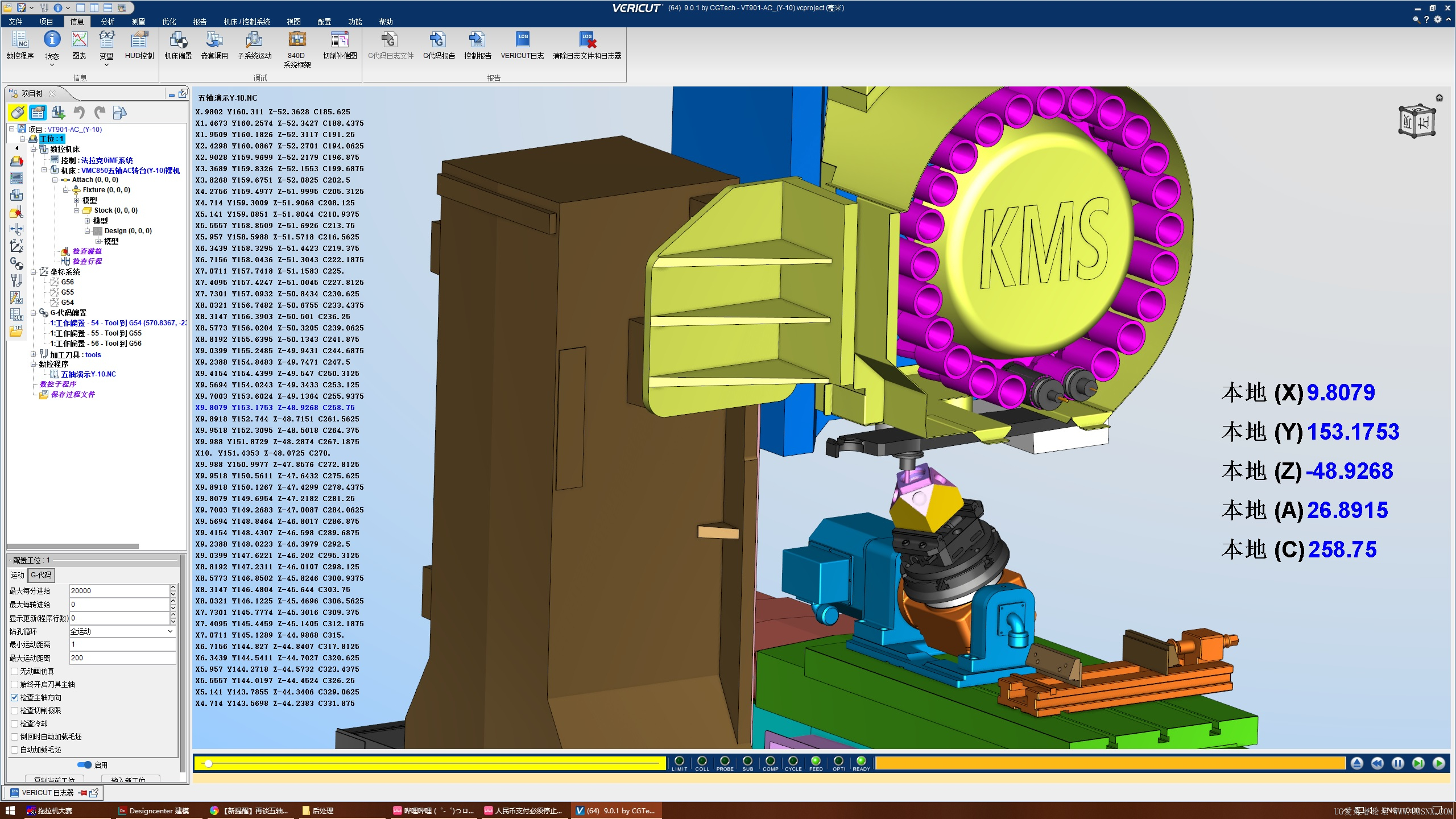Click the Pause simulation button
Image resolution: width=1456 pixels, height=819 pixels.
(1398, 763)
